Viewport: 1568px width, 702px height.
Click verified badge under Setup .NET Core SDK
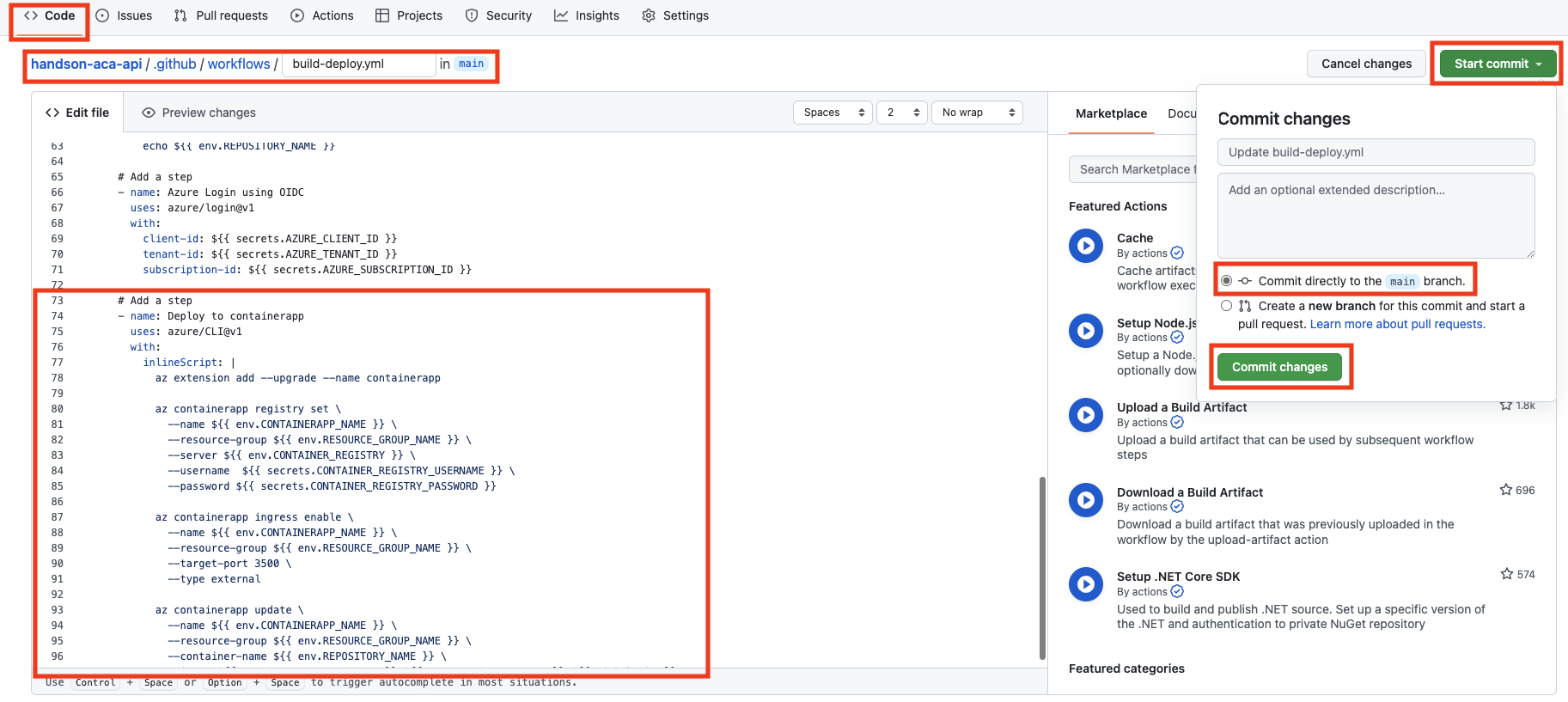[x=1177, y=591]
